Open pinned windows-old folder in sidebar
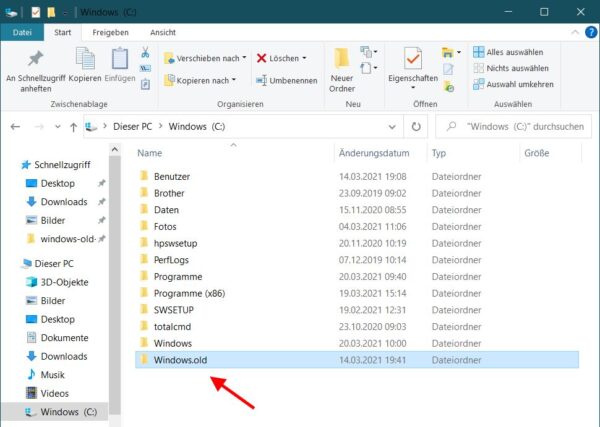Screen dimensions: 600x427 click(x=62, y=239)
